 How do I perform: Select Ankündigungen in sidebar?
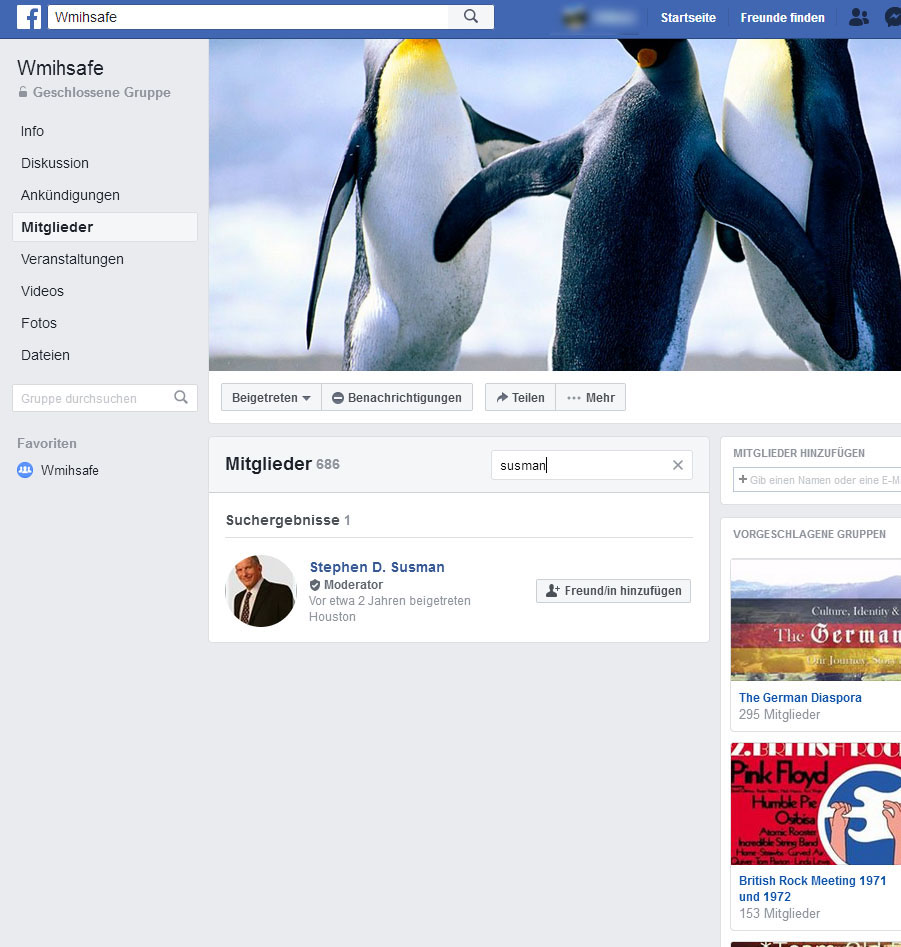click(70, 195)
